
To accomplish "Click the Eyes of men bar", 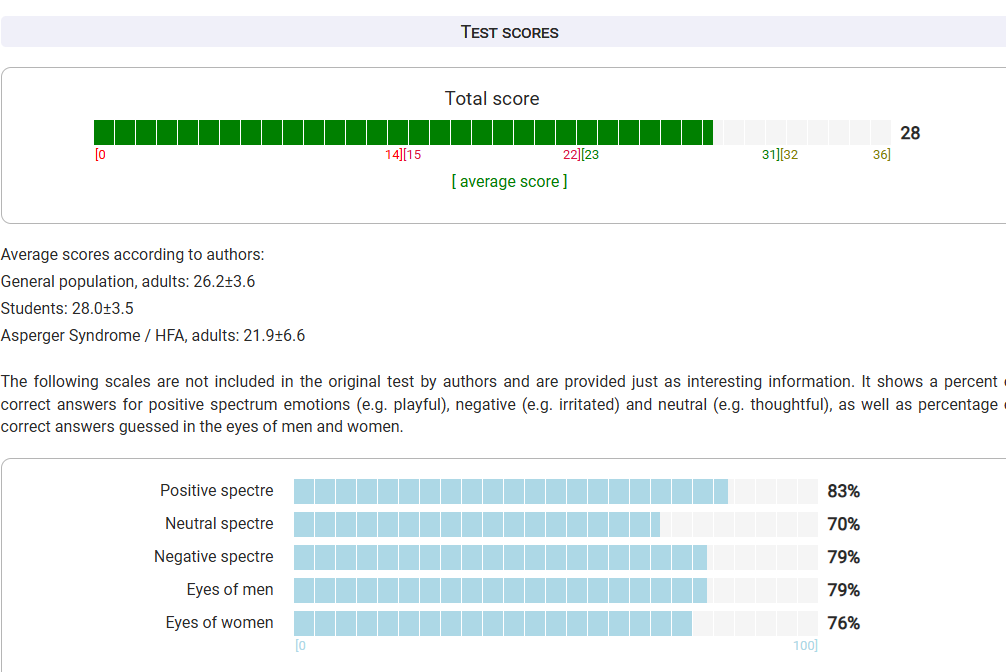I will pyautogui.click(x=500, y=590).
